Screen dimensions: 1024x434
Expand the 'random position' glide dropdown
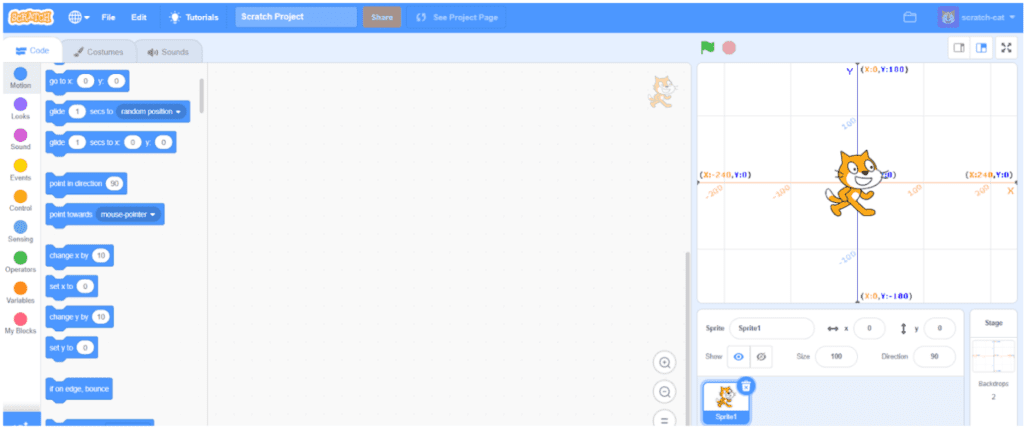(152, 112)
